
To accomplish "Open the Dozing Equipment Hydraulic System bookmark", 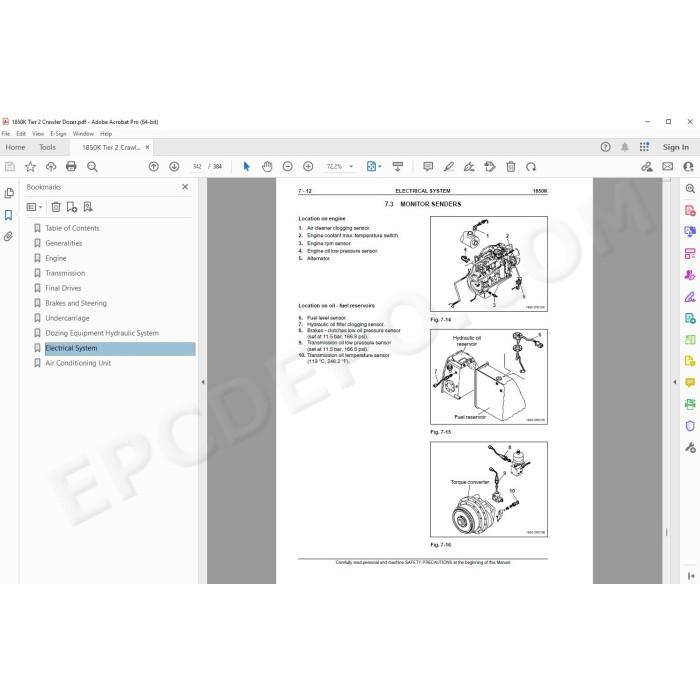I will 102,333.
